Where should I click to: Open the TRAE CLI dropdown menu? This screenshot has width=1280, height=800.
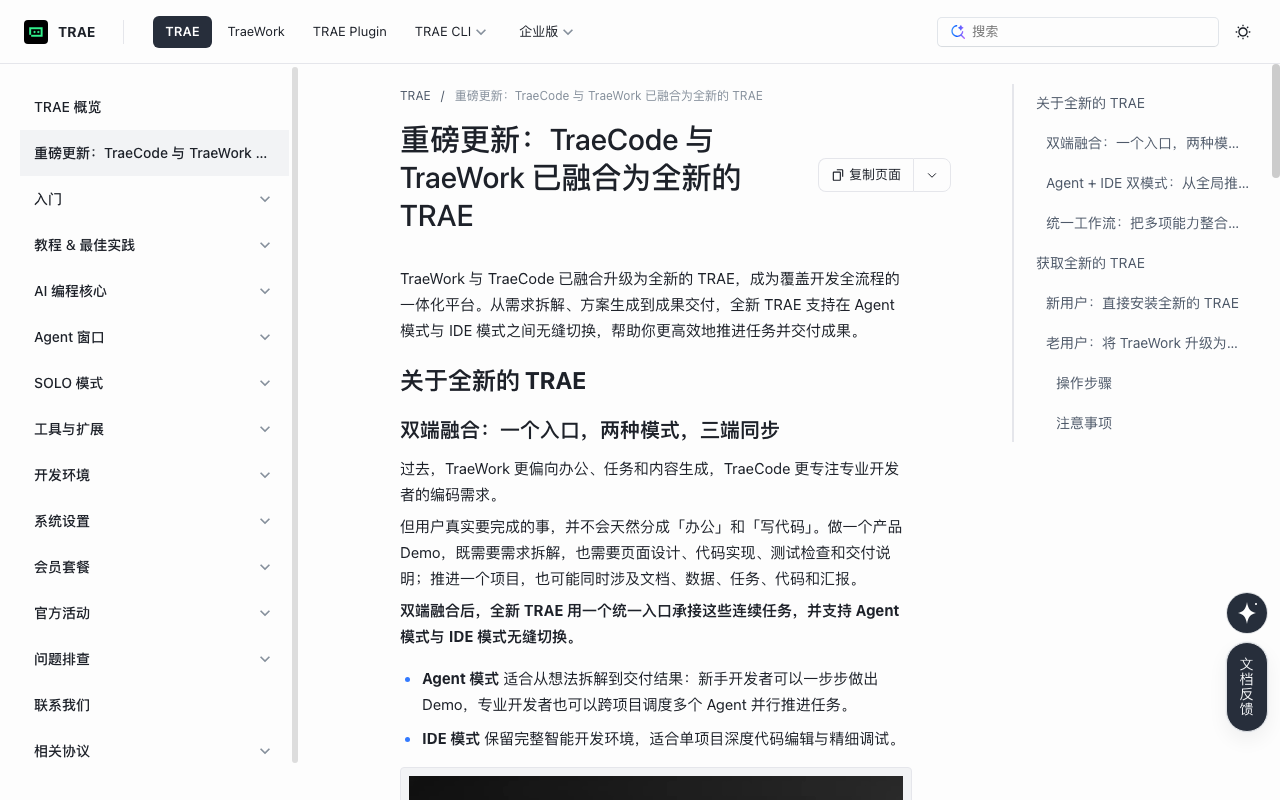(451, 32)
